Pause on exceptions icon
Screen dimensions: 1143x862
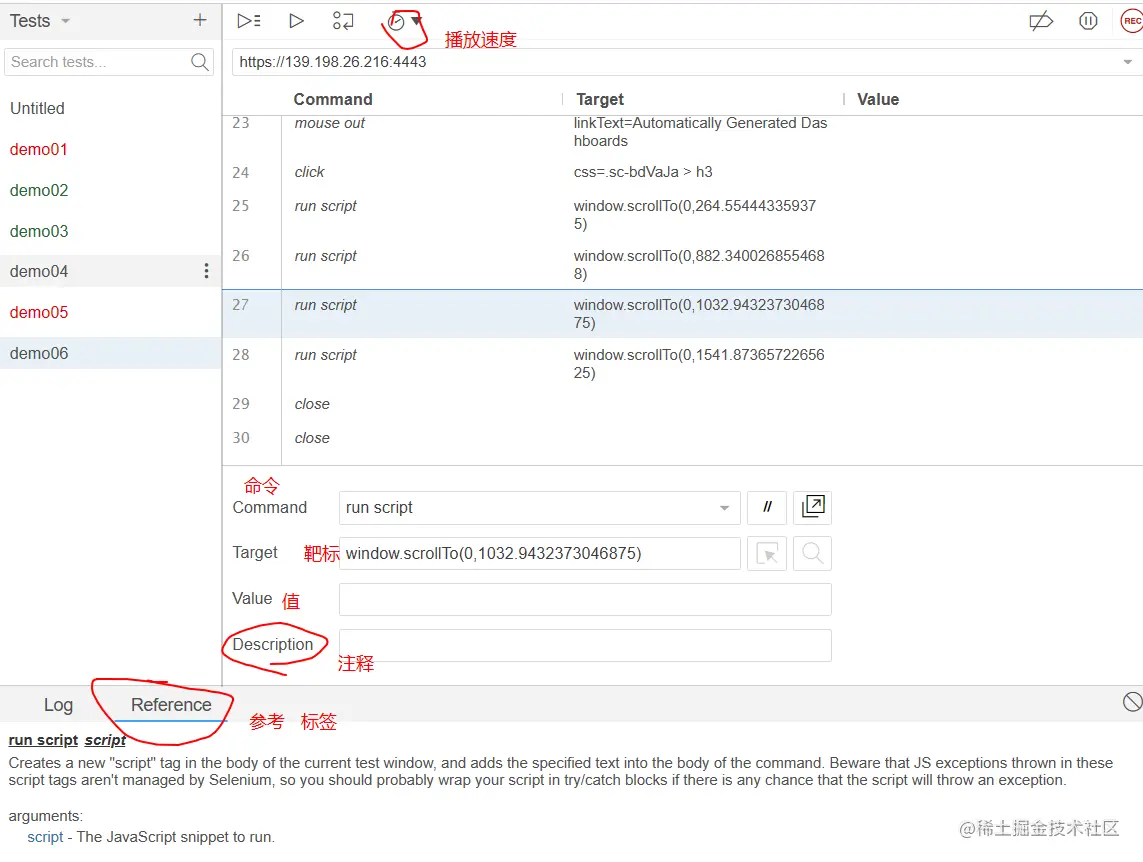(x=1088, y=21)
